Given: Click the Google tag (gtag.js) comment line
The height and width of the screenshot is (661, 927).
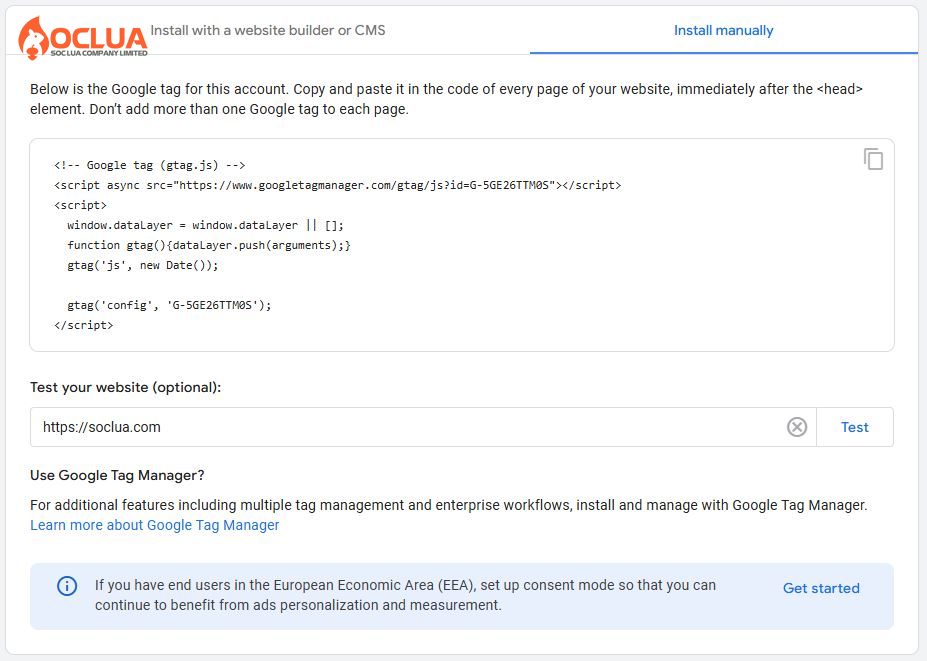Looking at the screenshot, I should 150,165.
